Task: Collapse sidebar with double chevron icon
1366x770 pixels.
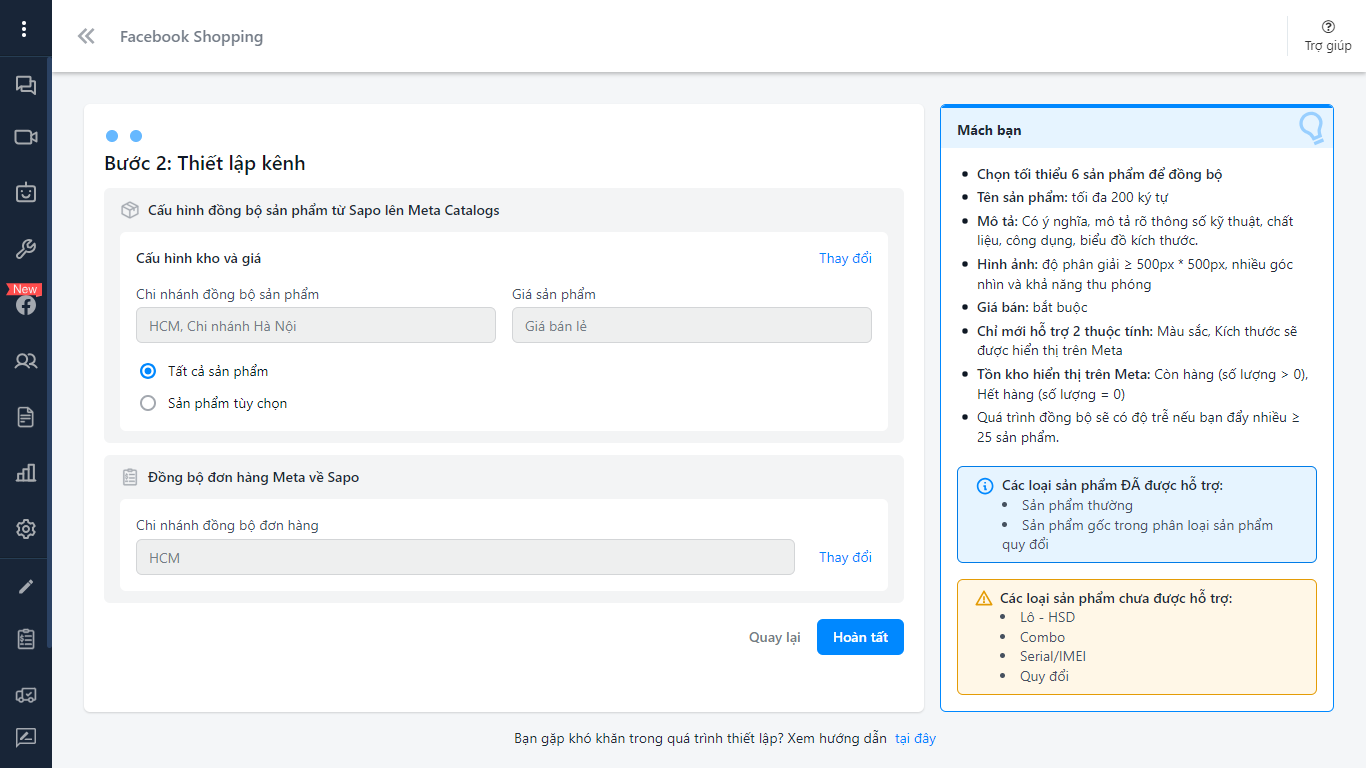Action: (x=86, y=37)
